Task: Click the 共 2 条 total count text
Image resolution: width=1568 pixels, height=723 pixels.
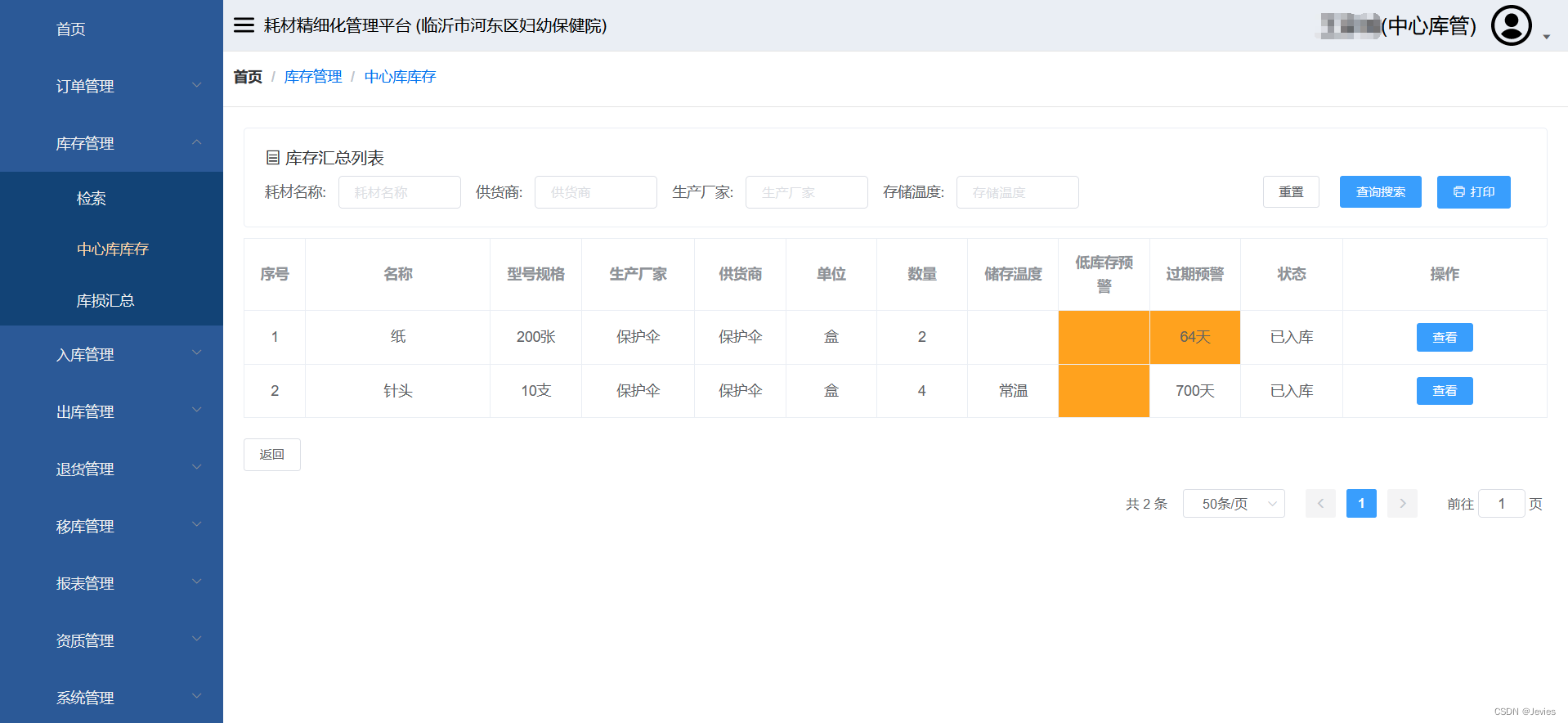Action: pyautogui.click(x=1146, y=504)
